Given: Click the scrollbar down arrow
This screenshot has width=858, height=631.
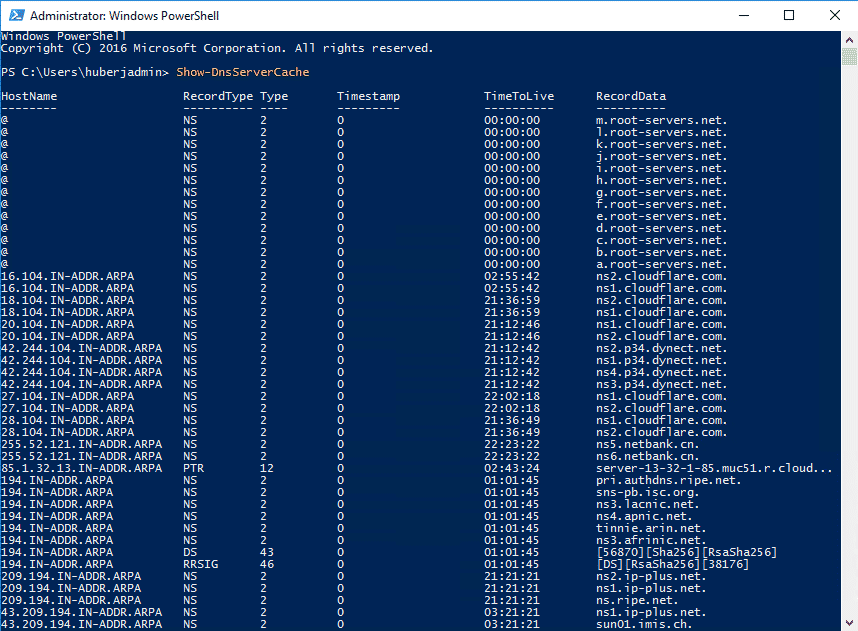Looking at the screenshot, I should pos(849,623).
